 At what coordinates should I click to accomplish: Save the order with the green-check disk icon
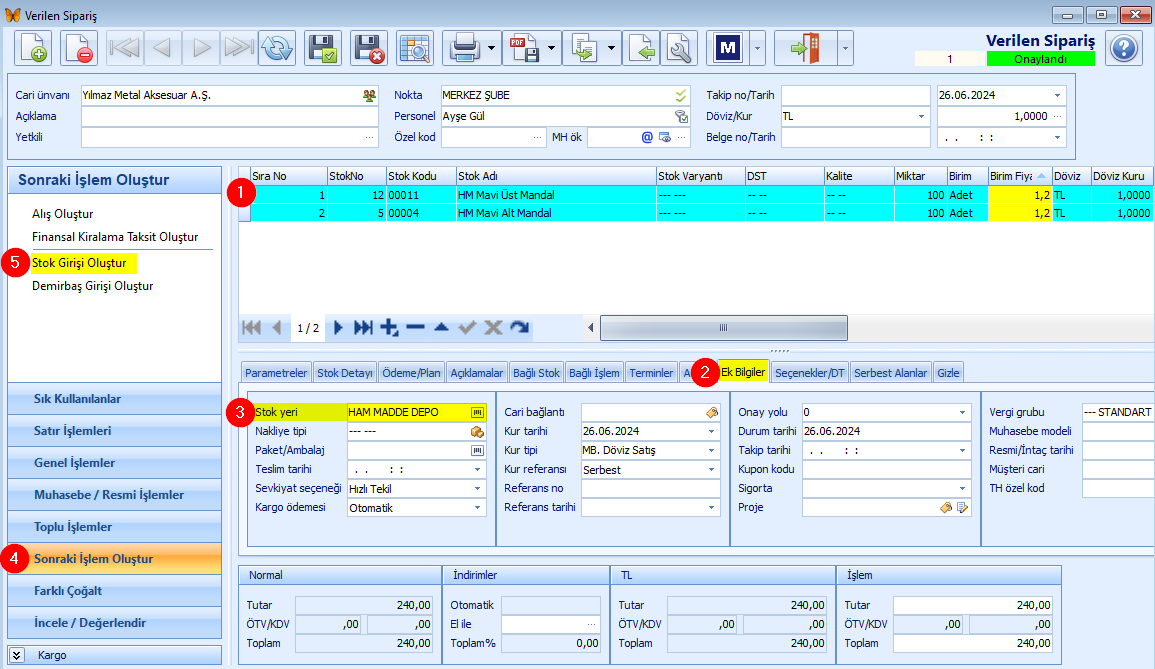pyautogui.click(x=323, y=49)
